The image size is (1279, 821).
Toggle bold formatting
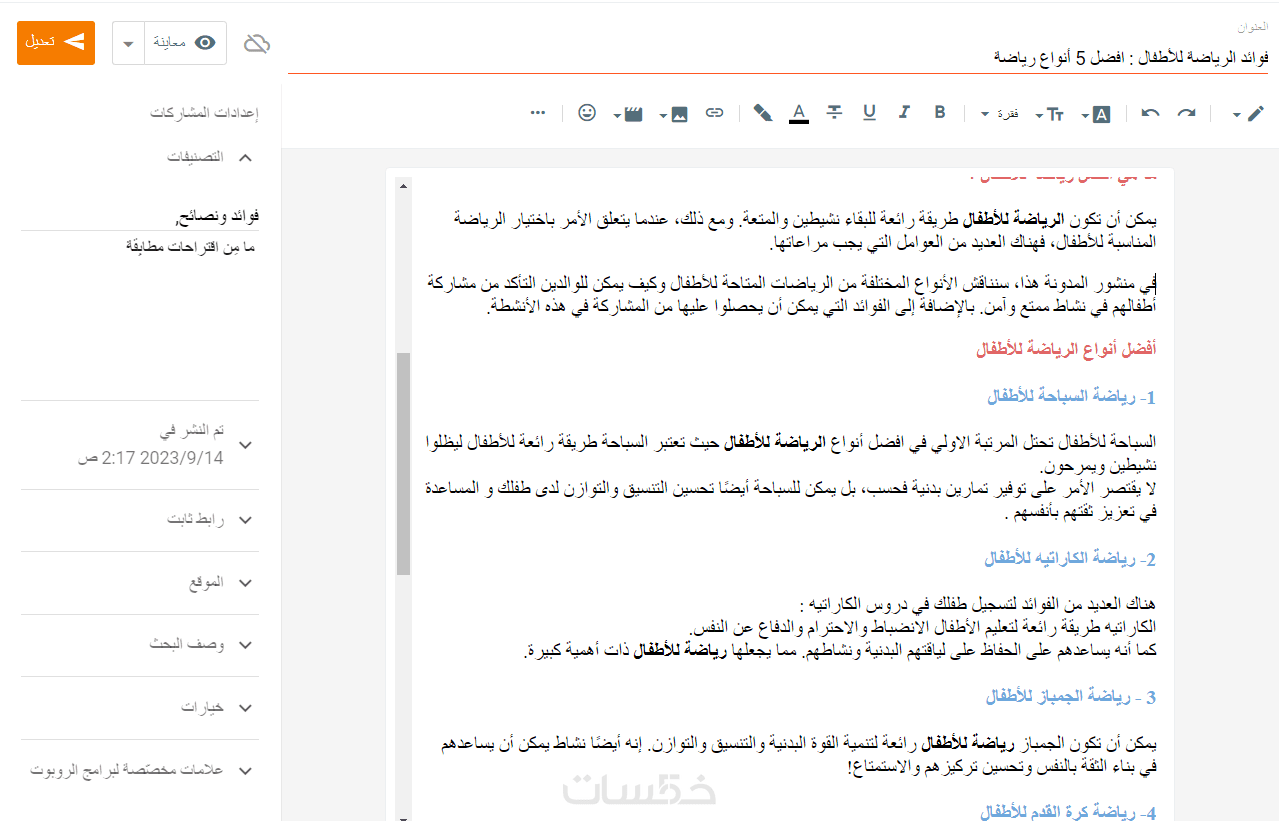[x=939, y=113]
